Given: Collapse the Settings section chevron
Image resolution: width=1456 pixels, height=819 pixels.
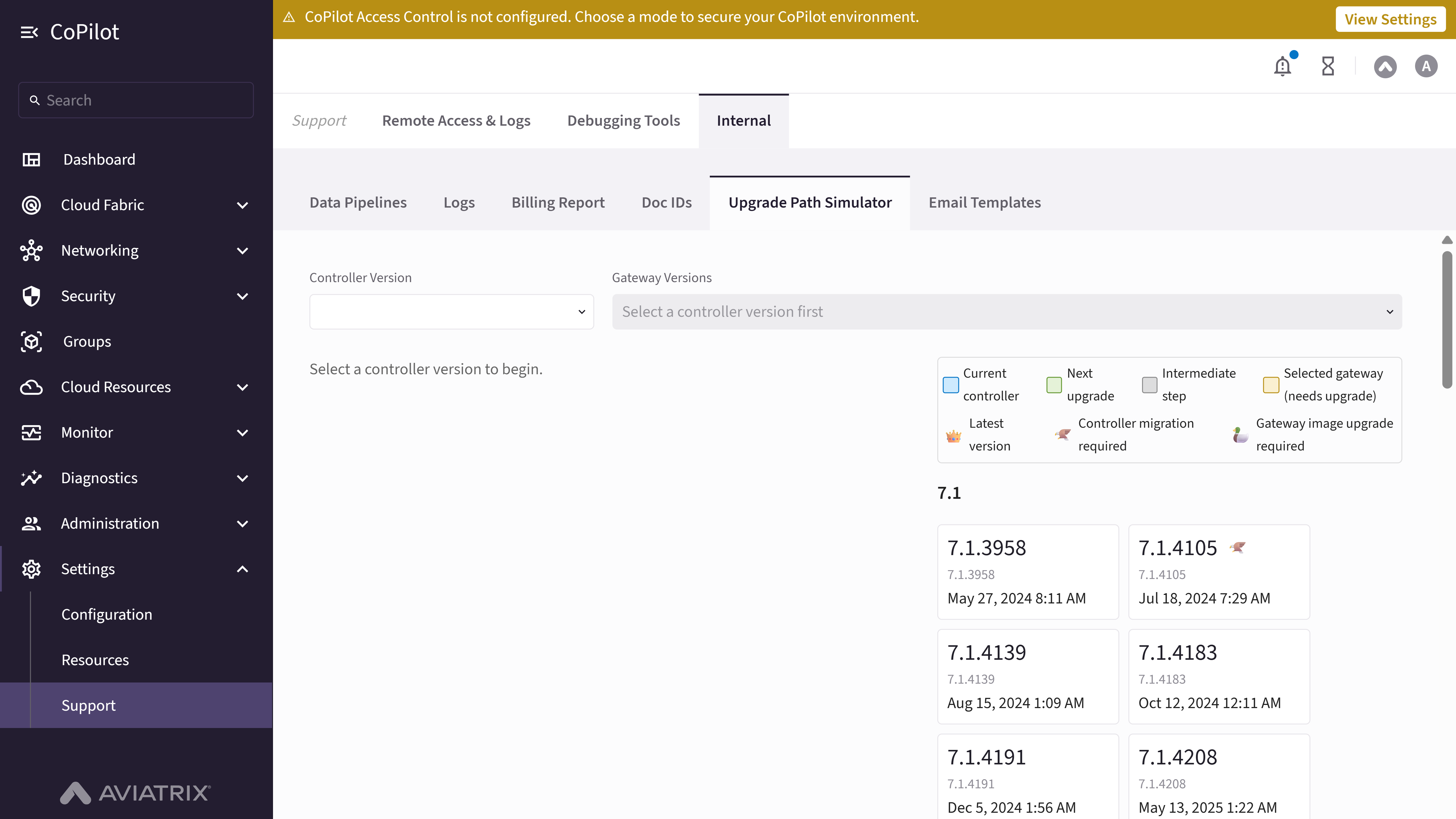Looking at the screenshot, I should coord(243,569).
